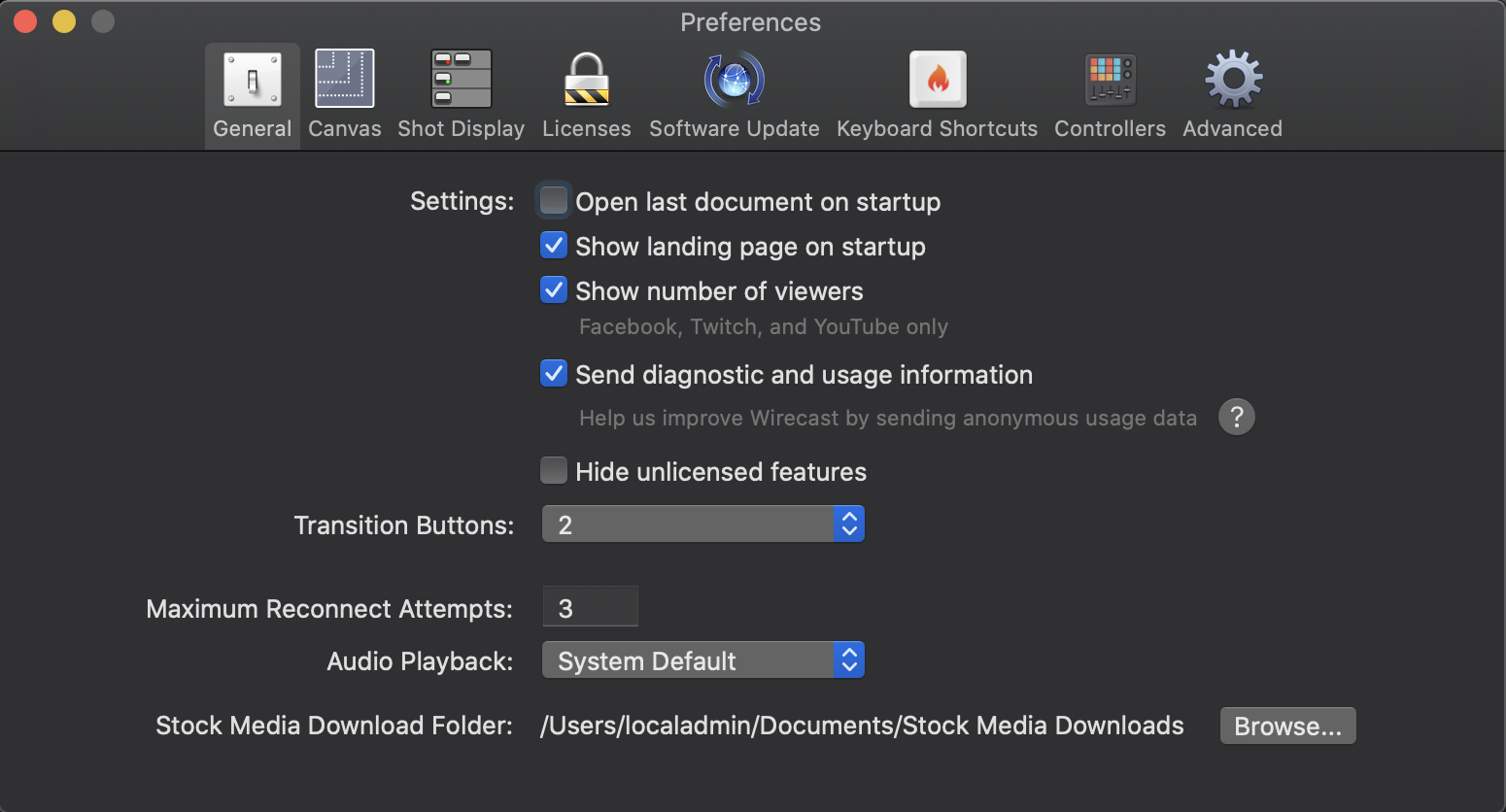Click the Maximum Reconnect Attempts field
Image resolution: width=1506 pixels, height=812 pixels.
[590, 607]
